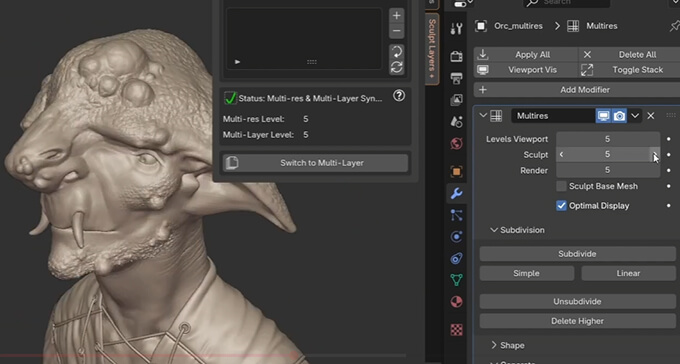Screen dimensions: 680x364
Task: Click the Subdivide button
Action: pos(577,254)
